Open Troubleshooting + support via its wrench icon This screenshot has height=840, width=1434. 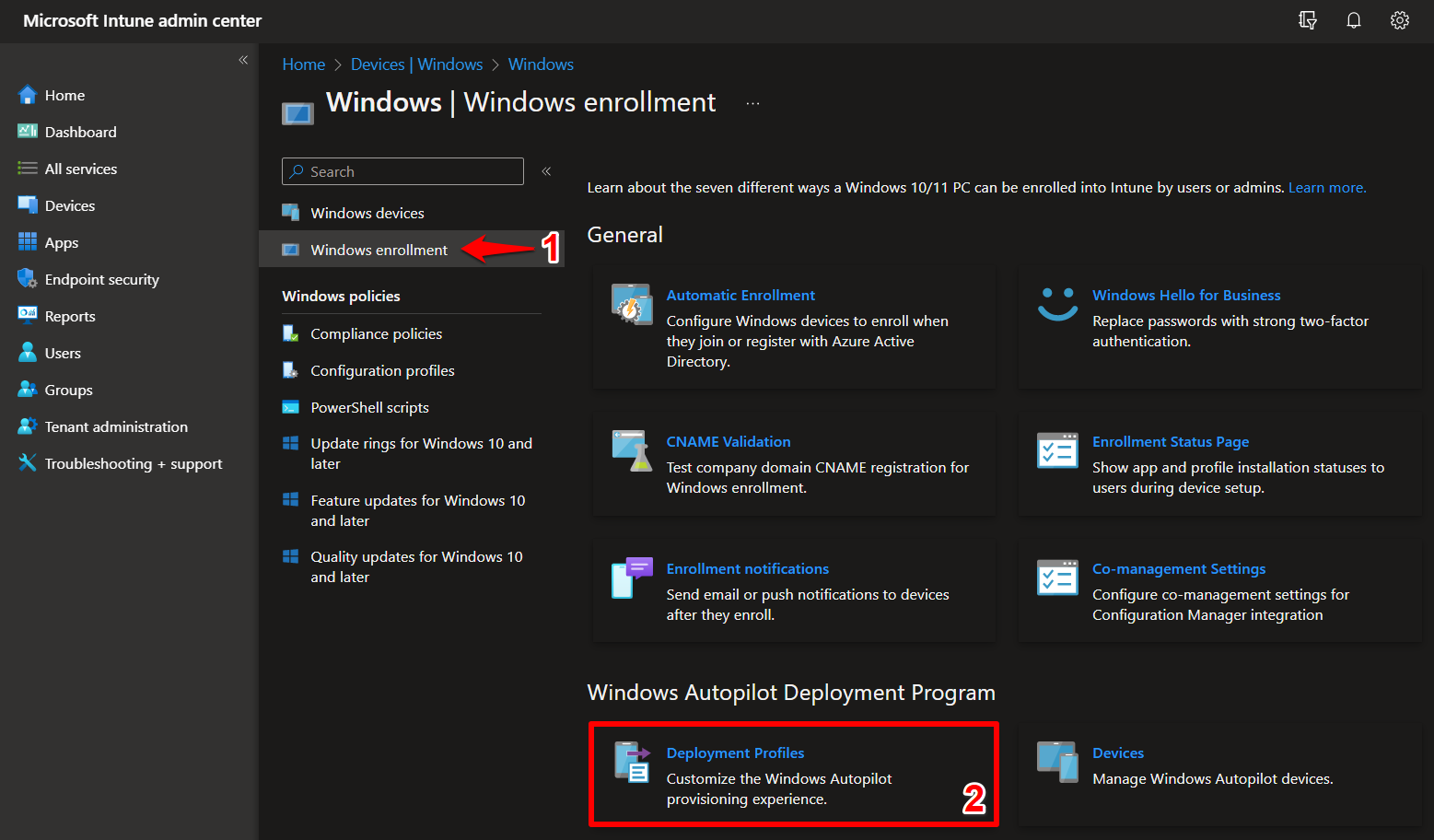(27, 463)
